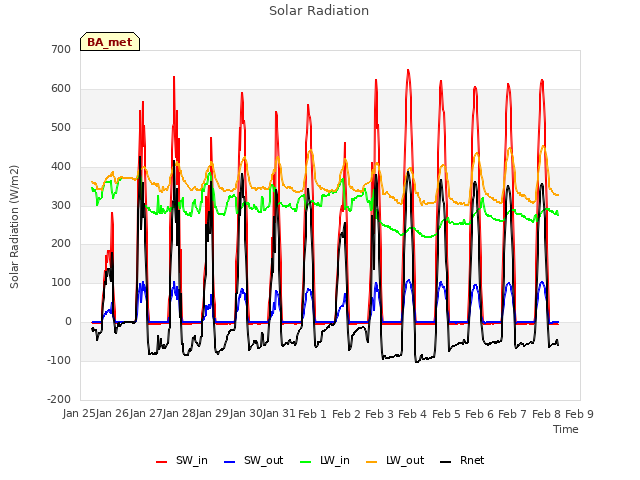The width and height of the screenshot is (640, 480).
Task: Toggle SW_in series in legend
Action: coord(182,461)
